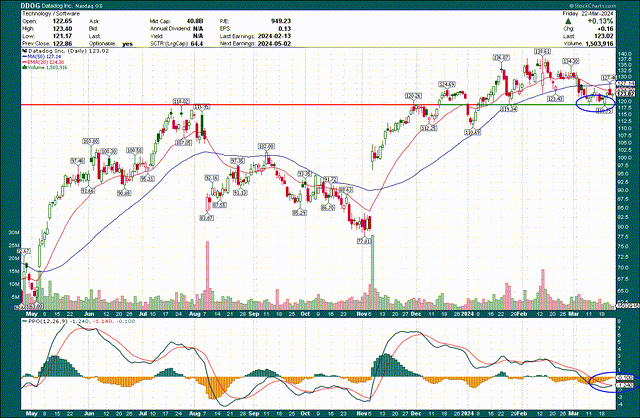Click the 118.02 July peak price label

[x=181, y=101]
